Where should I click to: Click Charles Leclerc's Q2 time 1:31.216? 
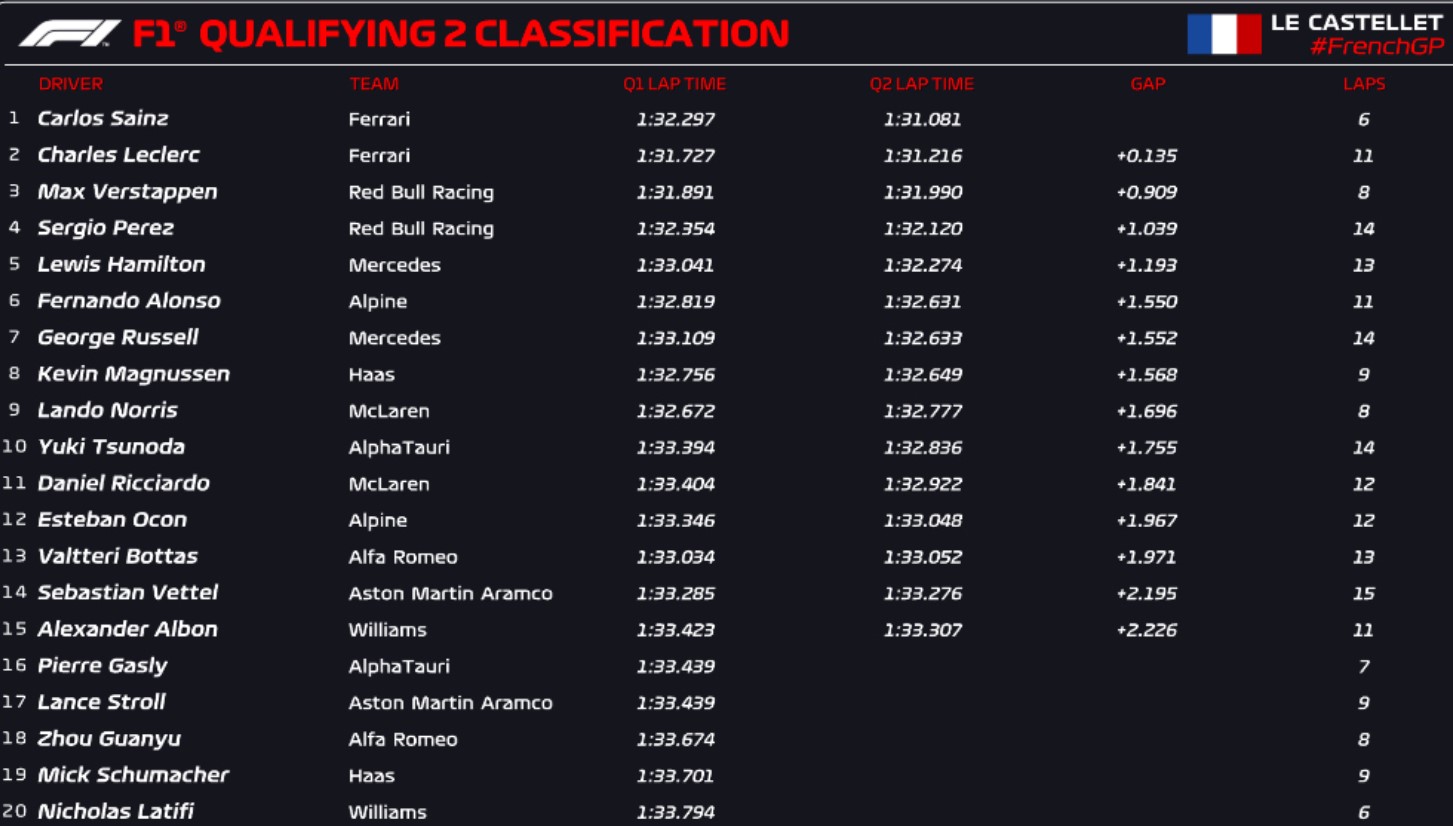pyautogui.click(x=922, y=156)
